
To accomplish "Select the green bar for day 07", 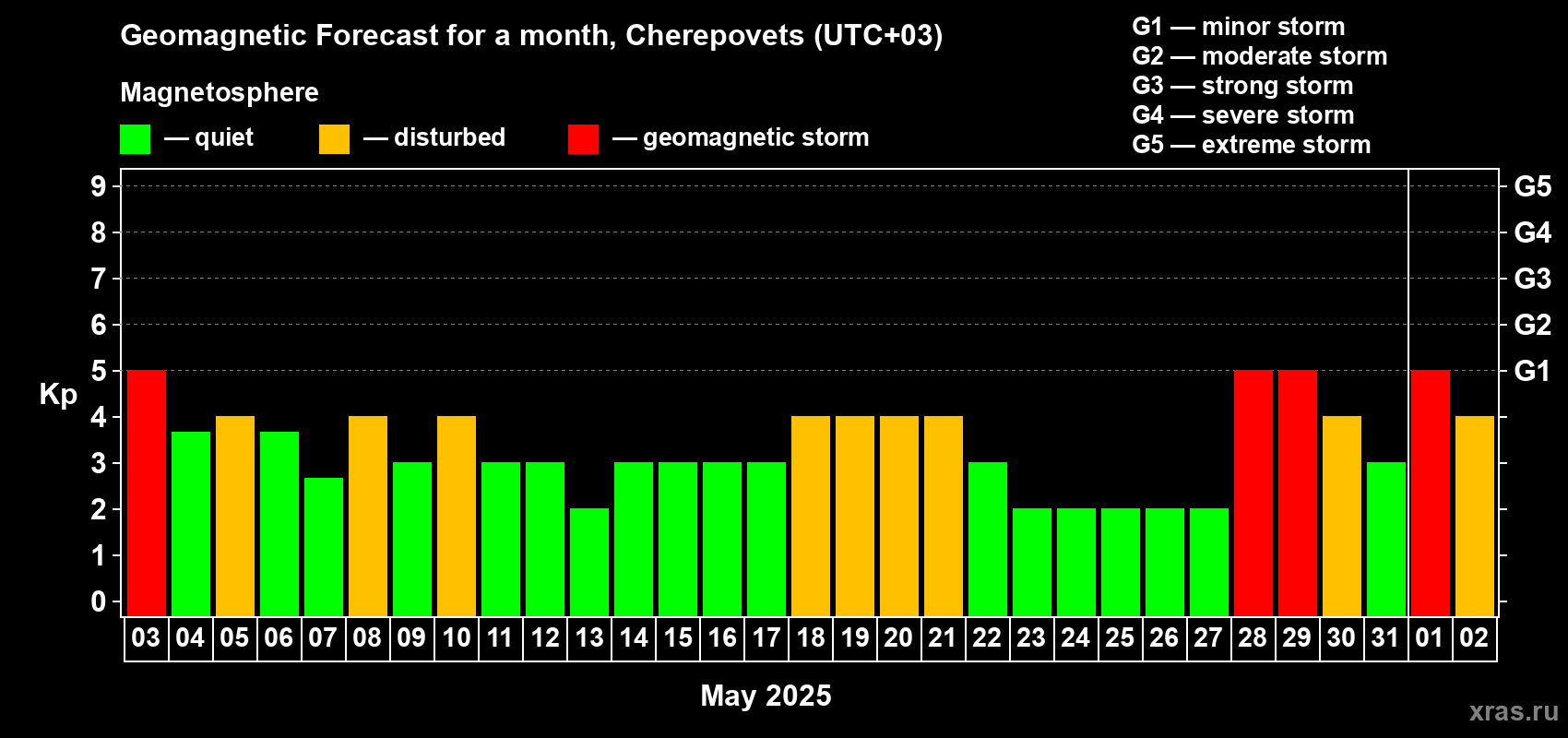I will 324,547.
